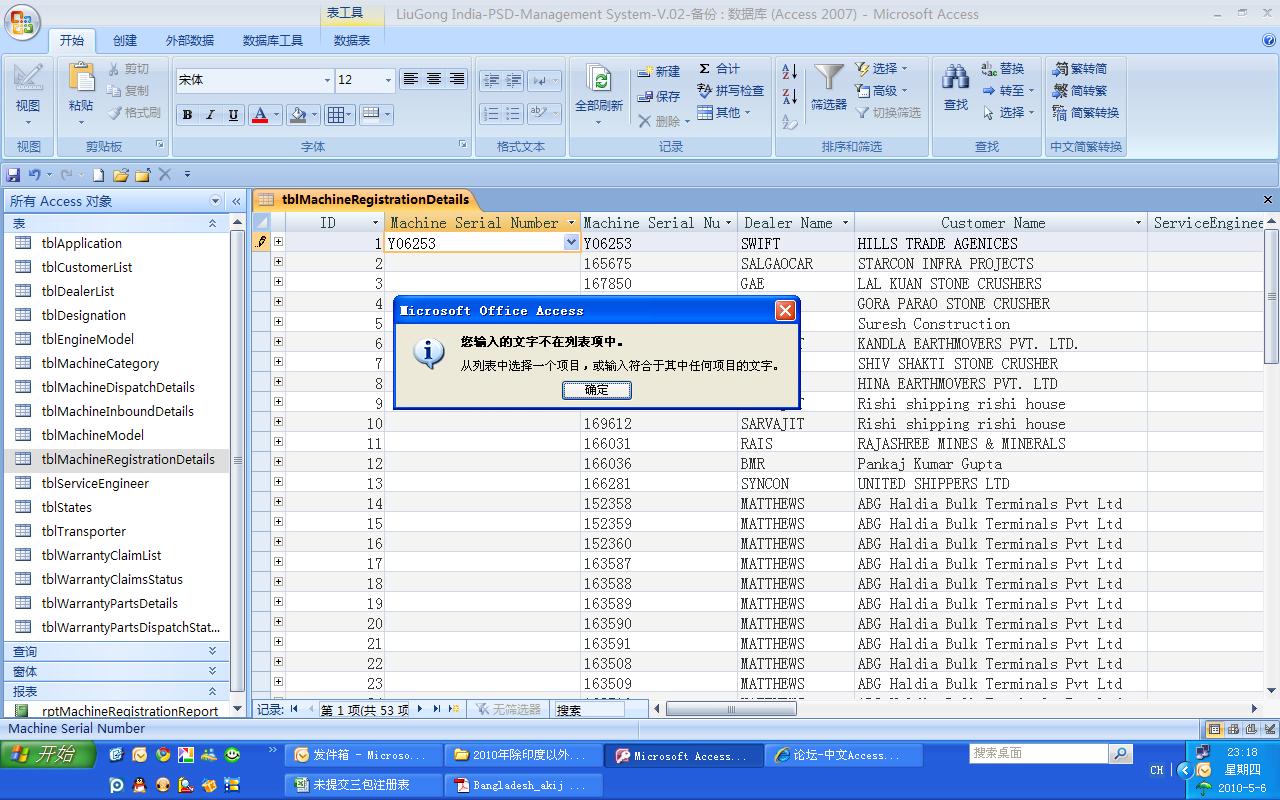Click the Save record (保存) ribbon icon
Screen dimensions: 1280x800
[x=645, y=96]
